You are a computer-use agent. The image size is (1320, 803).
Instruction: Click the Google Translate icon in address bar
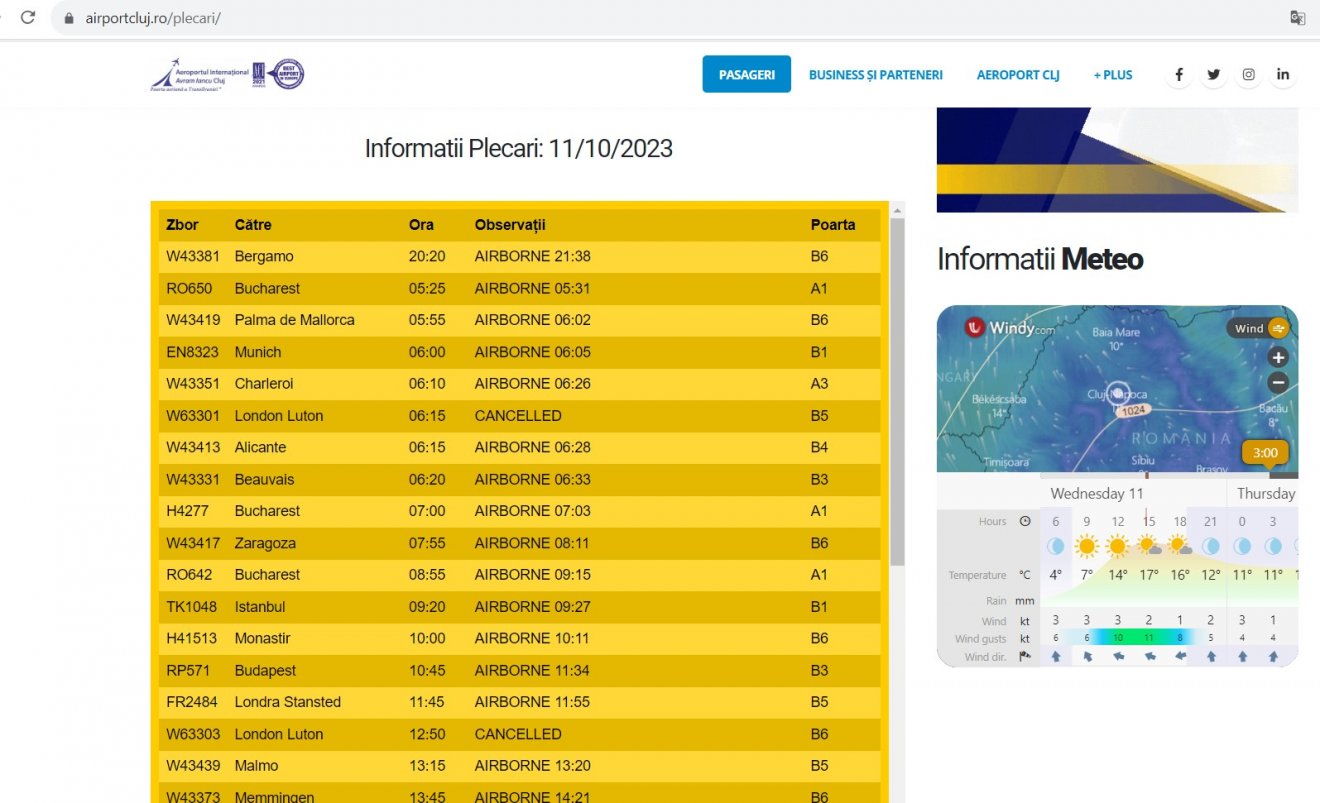1297,18
